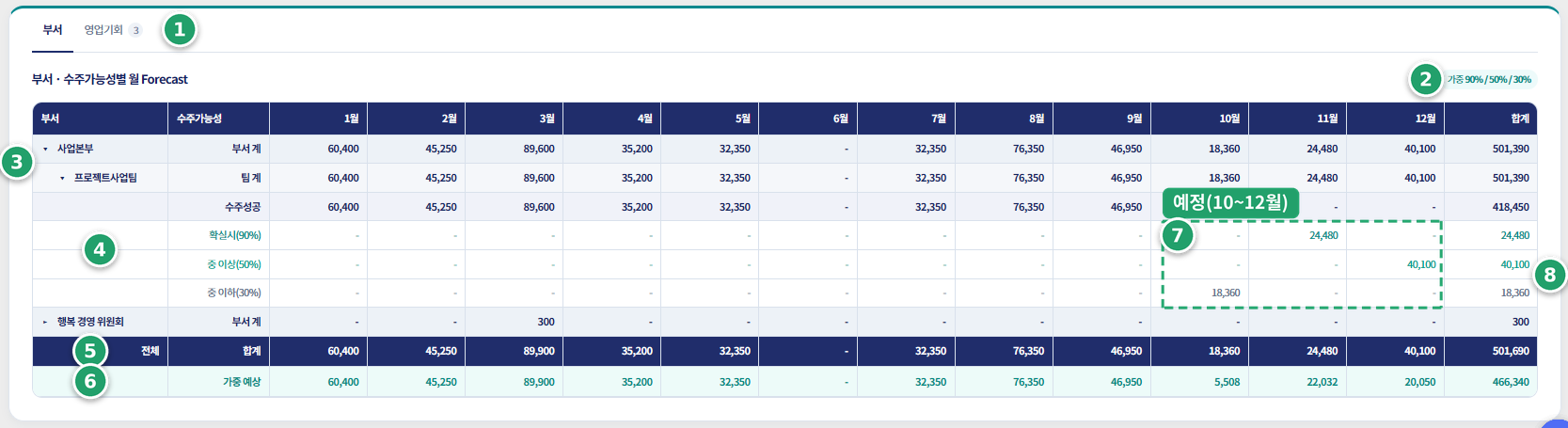Click 46,950 in 가중 예상 row
Image resolution: width=1568 pixels, height=428 pixels.
click(1126, 382)
